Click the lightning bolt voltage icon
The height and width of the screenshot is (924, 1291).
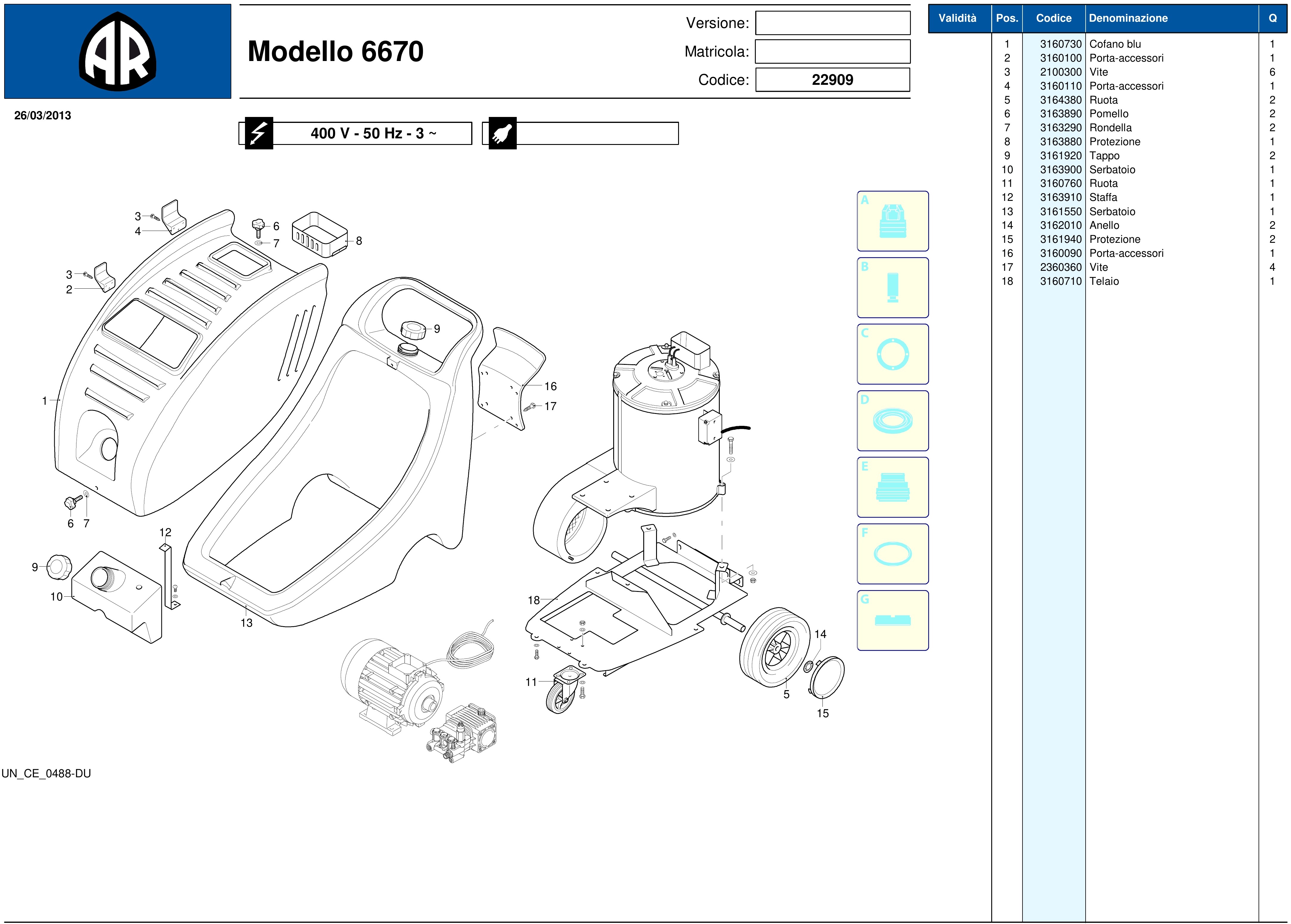(258, 133)
